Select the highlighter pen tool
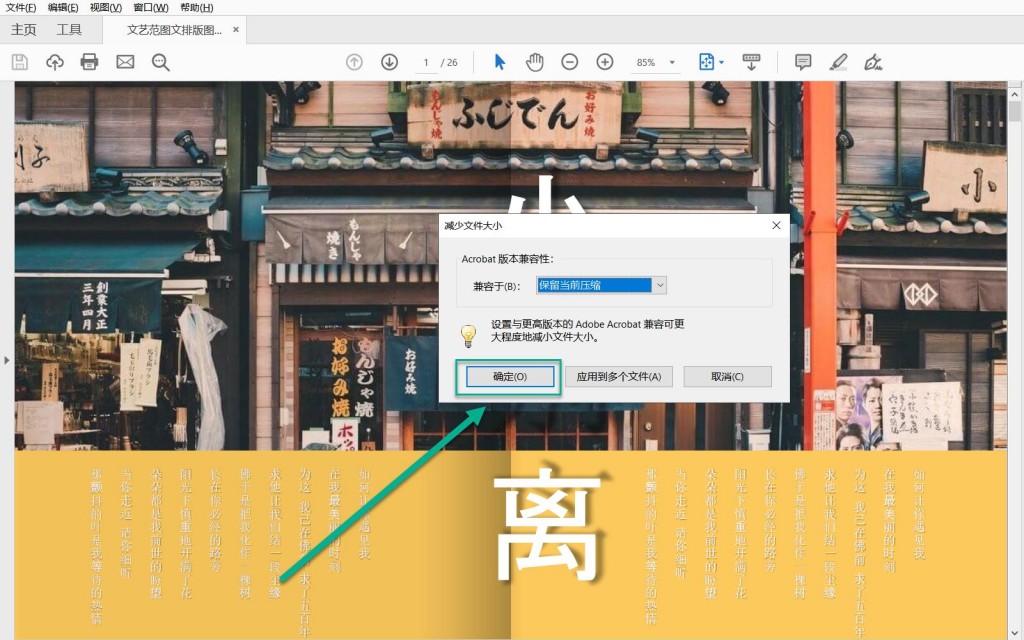This screenshot has width=1024, height=640. [838, 62]
